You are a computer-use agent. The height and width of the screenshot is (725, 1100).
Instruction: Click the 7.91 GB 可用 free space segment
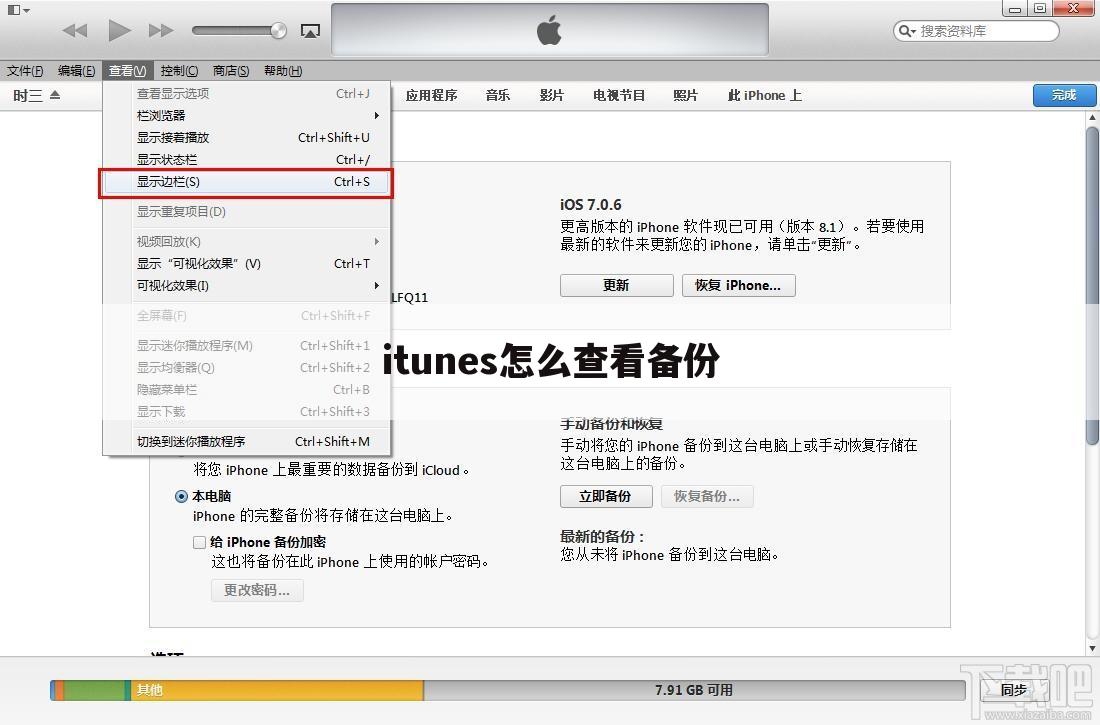[x=694, y=690]
